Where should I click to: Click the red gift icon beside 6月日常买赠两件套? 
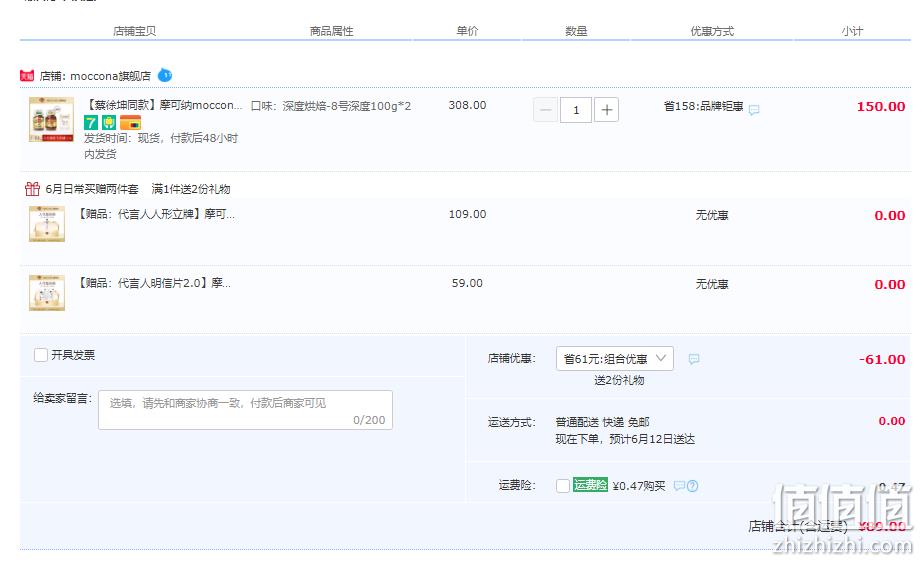pyautogui.click(x=32, y=189)
